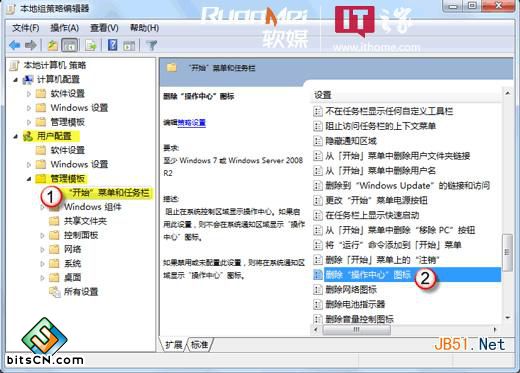This screenshot has width=520, height=373.
Task: Select 删除「开始」菜单上的"注销" policy
Action: click(x=382, y=260)
